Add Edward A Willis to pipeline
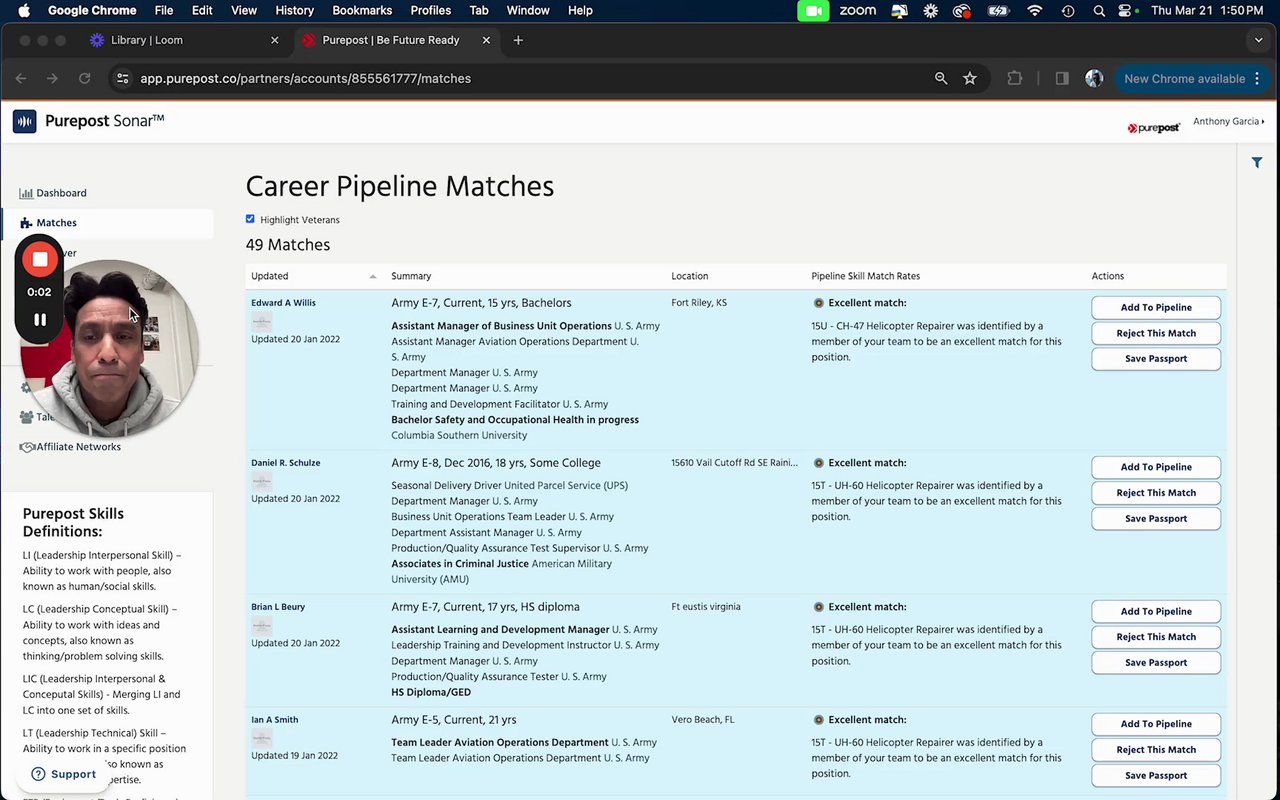The width and height of the screenshot is (1280, 800). tap(1156, 308)
